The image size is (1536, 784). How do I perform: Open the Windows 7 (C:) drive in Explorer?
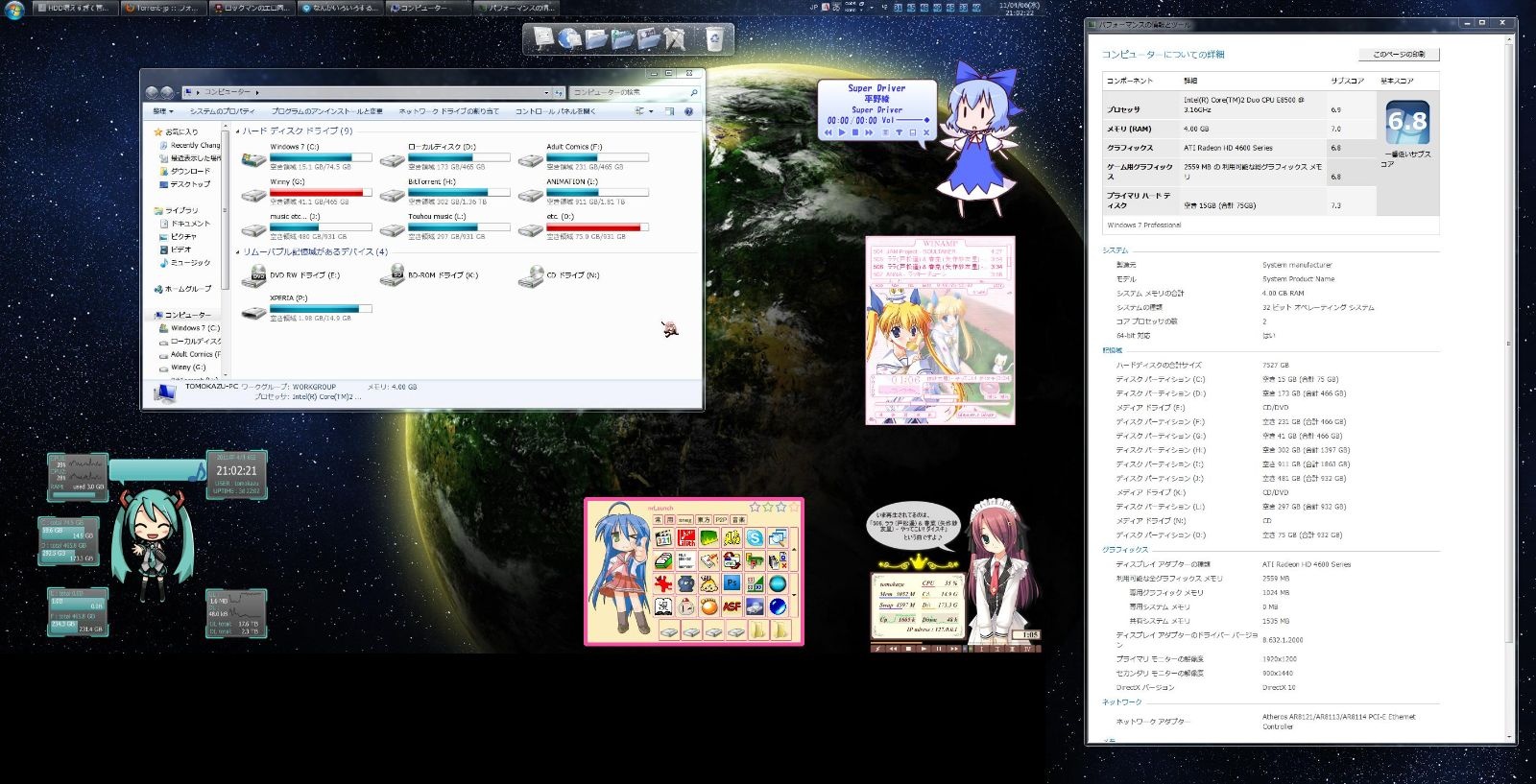[306, 157]
